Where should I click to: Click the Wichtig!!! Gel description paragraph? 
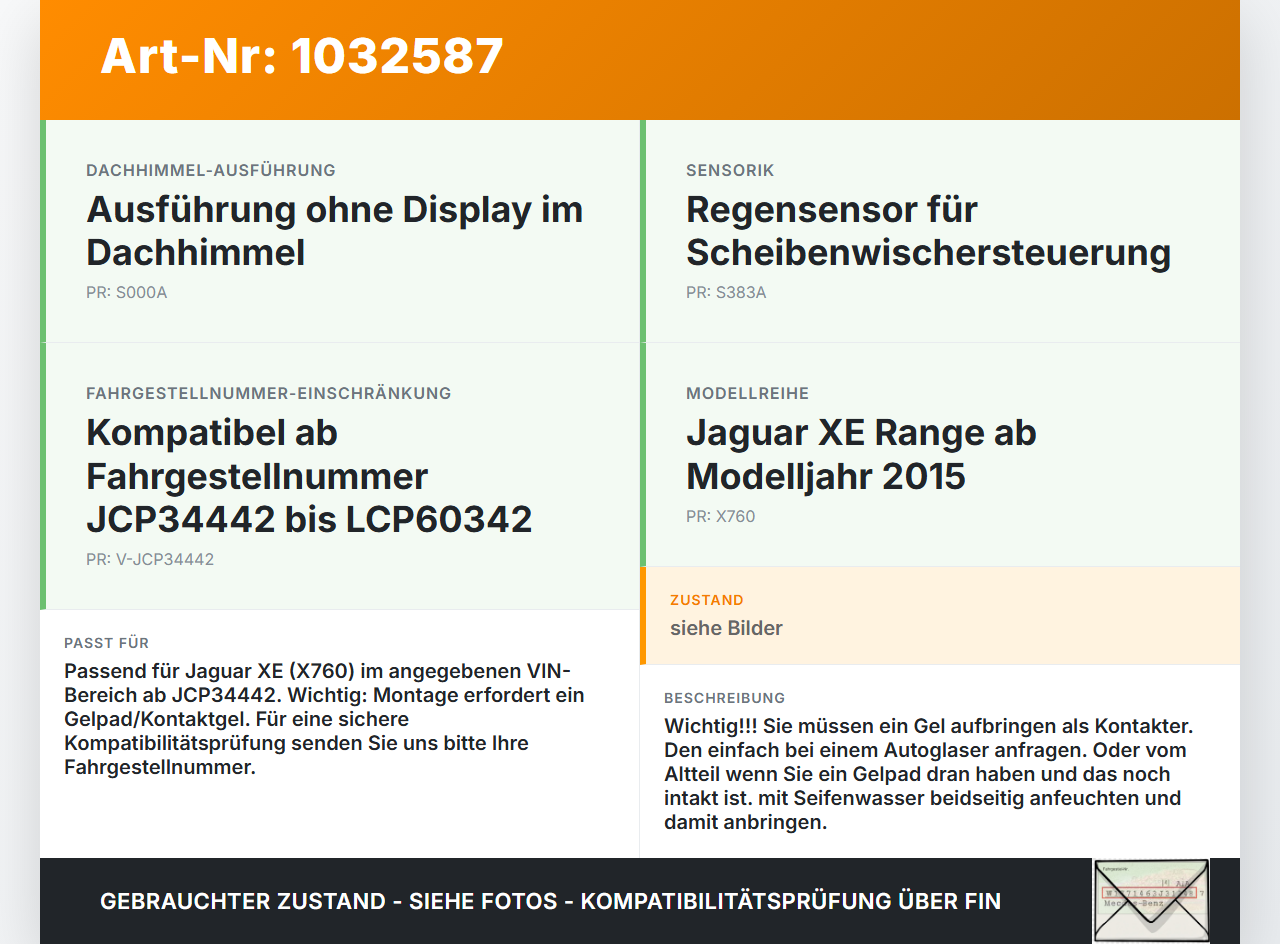click(x=928, y=774)
